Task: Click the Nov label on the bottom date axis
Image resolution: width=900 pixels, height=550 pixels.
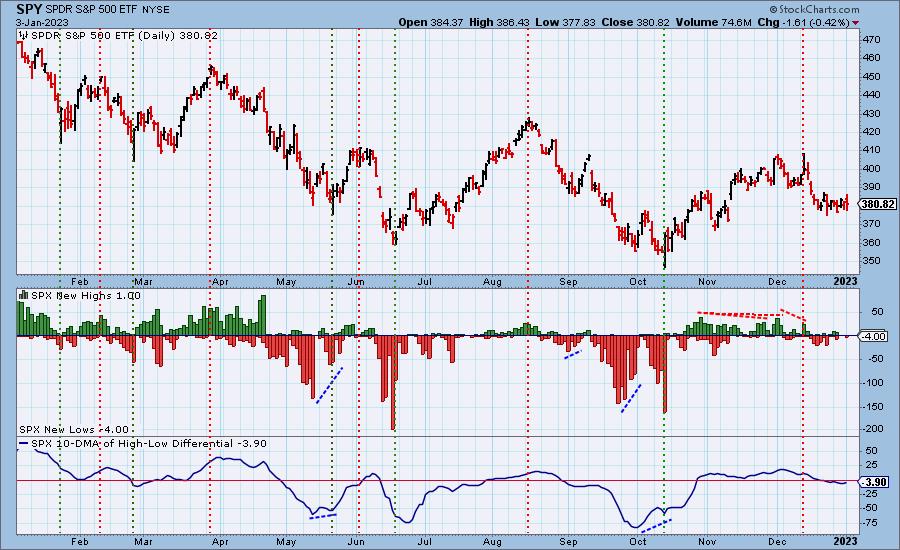Action: point(707,541)
